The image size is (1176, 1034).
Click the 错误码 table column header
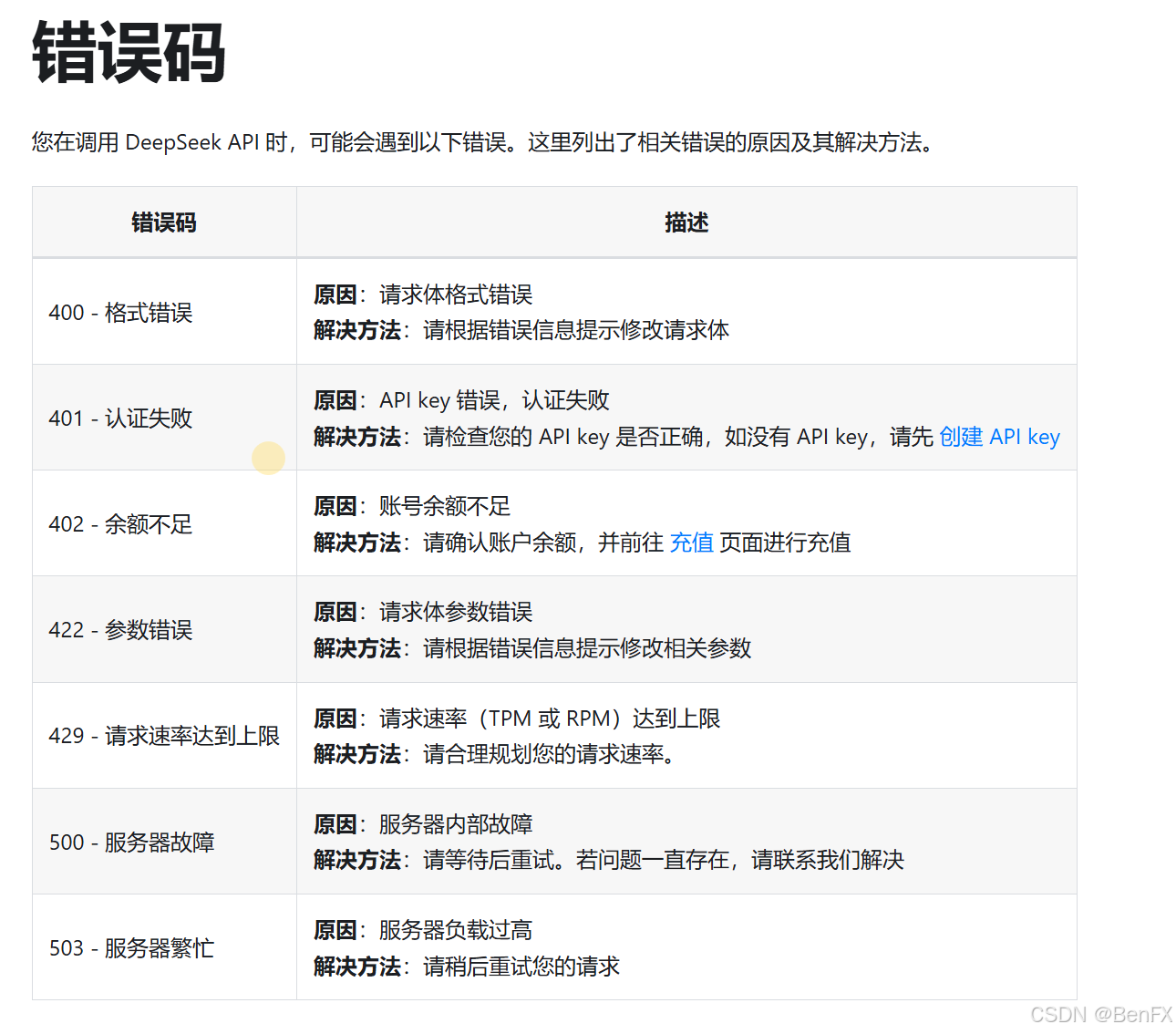[163, 222]
